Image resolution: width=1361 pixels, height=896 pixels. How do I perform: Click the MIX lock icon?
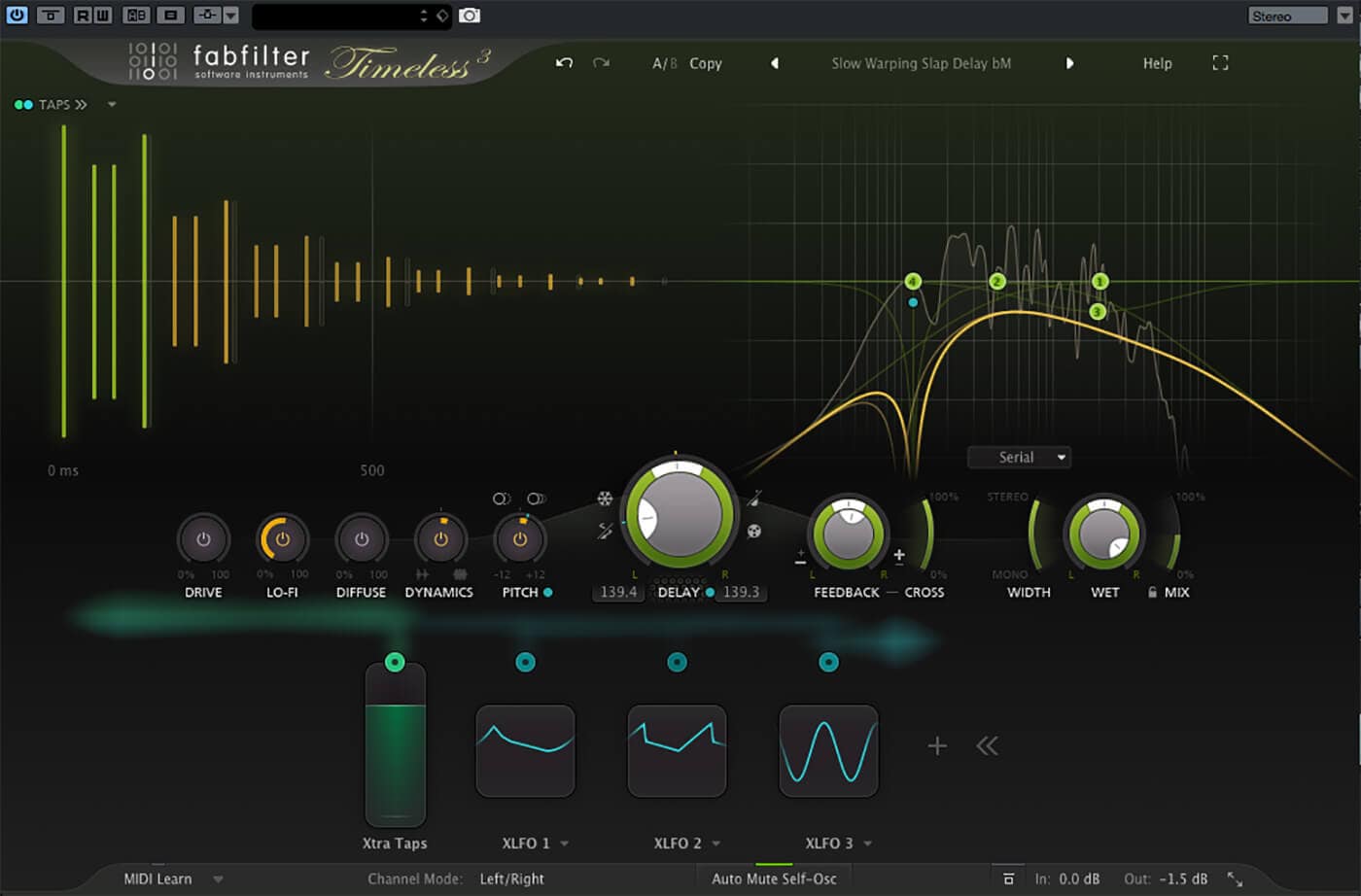pos(1152,592)
